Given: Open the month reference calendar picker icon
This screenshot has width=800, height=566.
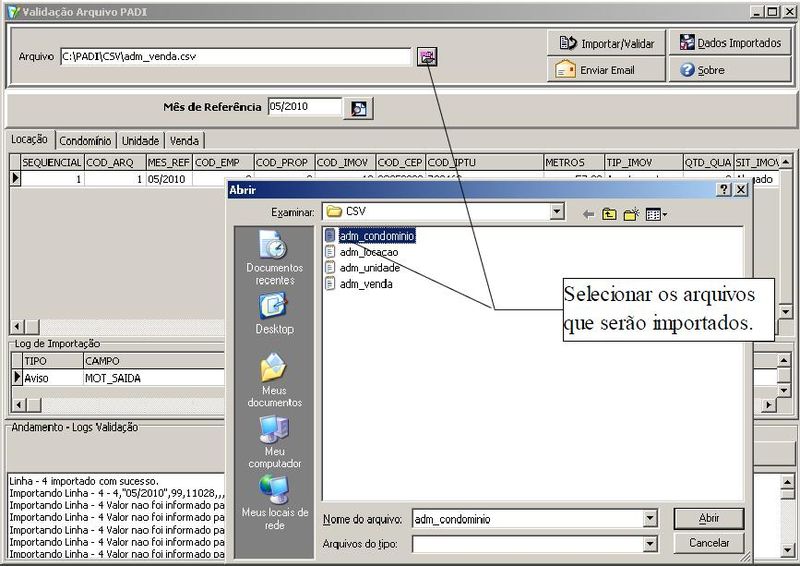Looking at the screenshot, I should coord(358,108).
